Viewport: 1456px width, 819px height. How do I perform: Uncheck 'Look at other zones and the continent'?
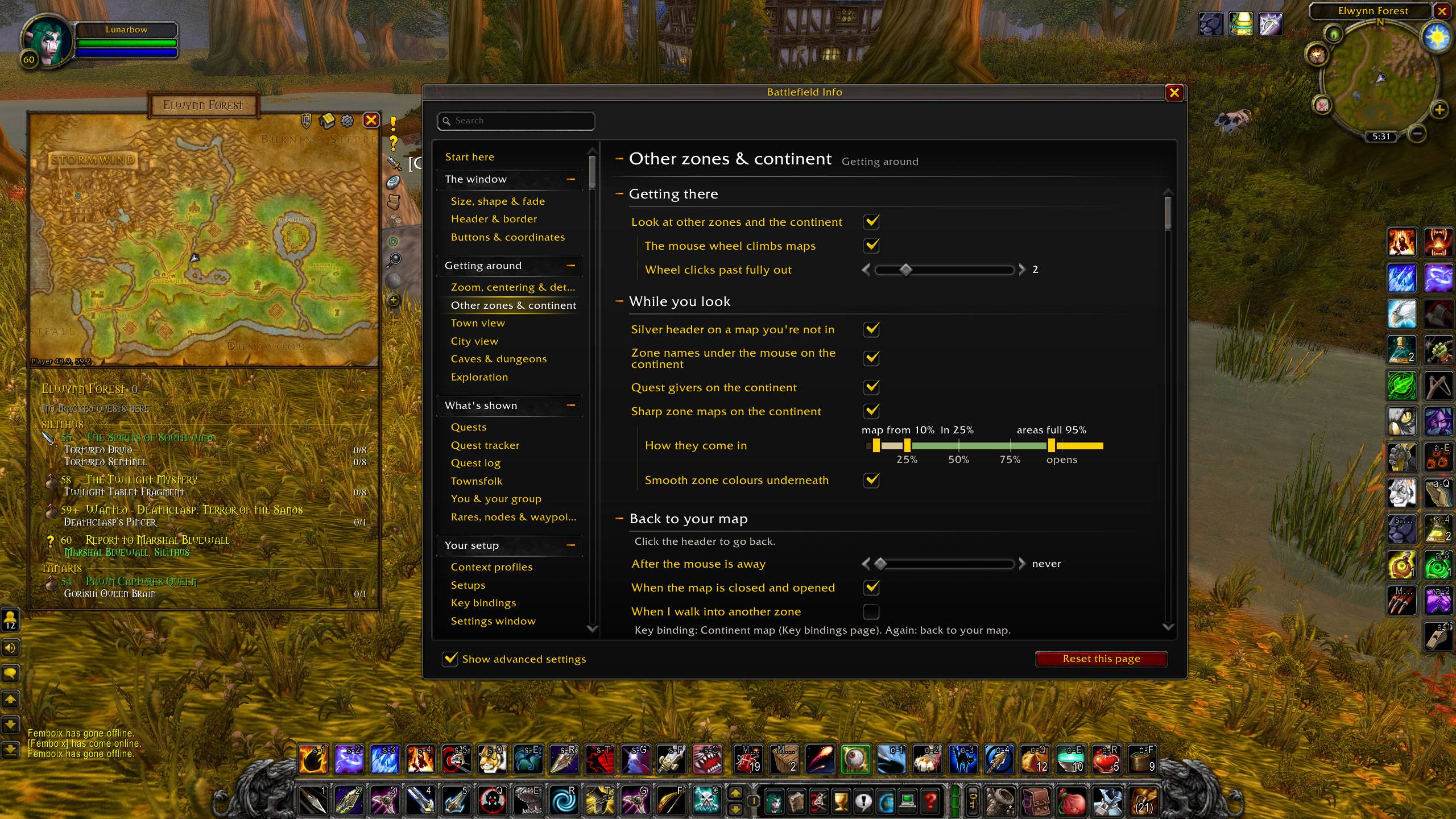[871, 222]
